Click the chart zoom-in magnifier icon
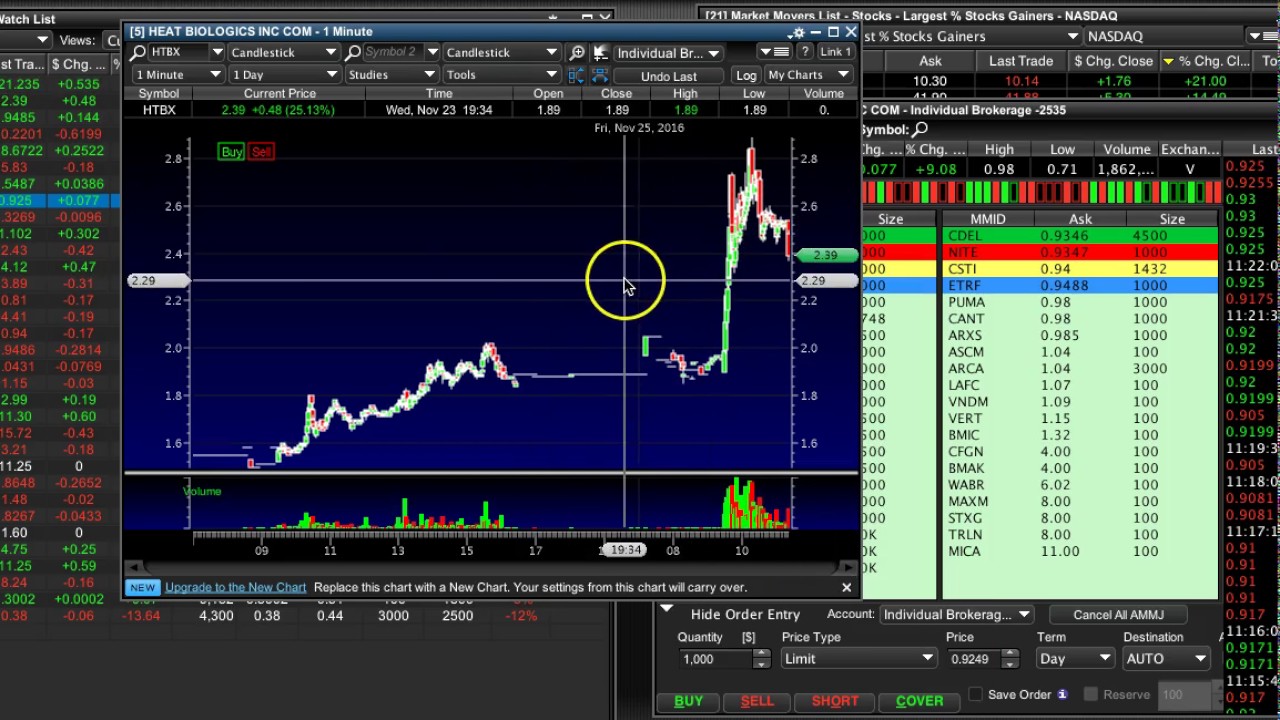 577,53
